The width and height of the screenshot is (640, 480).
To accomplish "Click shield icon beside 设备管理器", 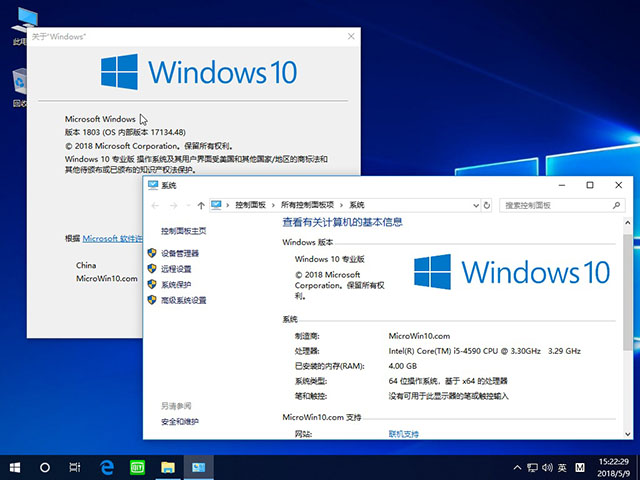I will pos(152,253).
